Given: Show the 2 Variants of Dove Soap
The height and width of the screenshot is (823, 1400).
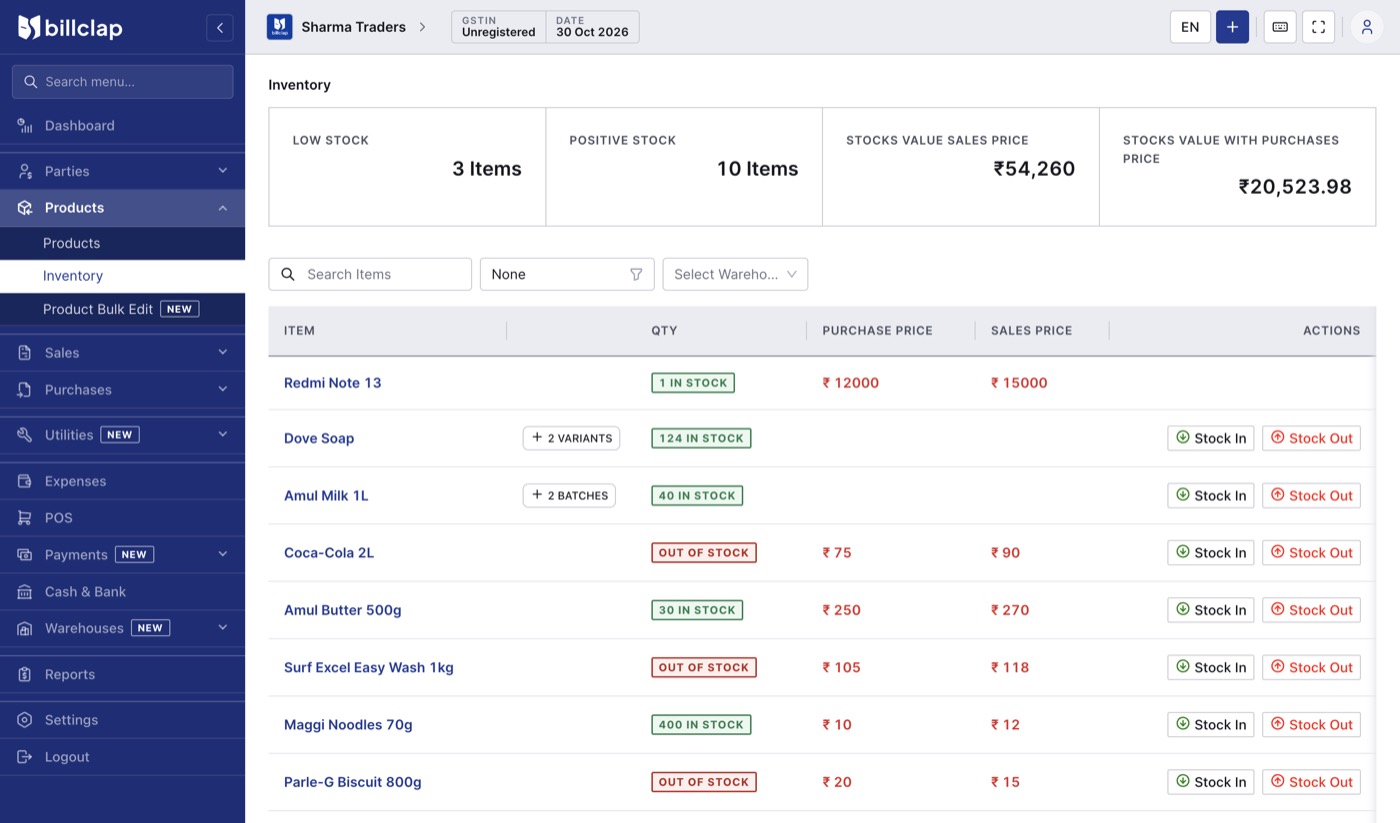Looking at the screenshot, I should (571, 438).
